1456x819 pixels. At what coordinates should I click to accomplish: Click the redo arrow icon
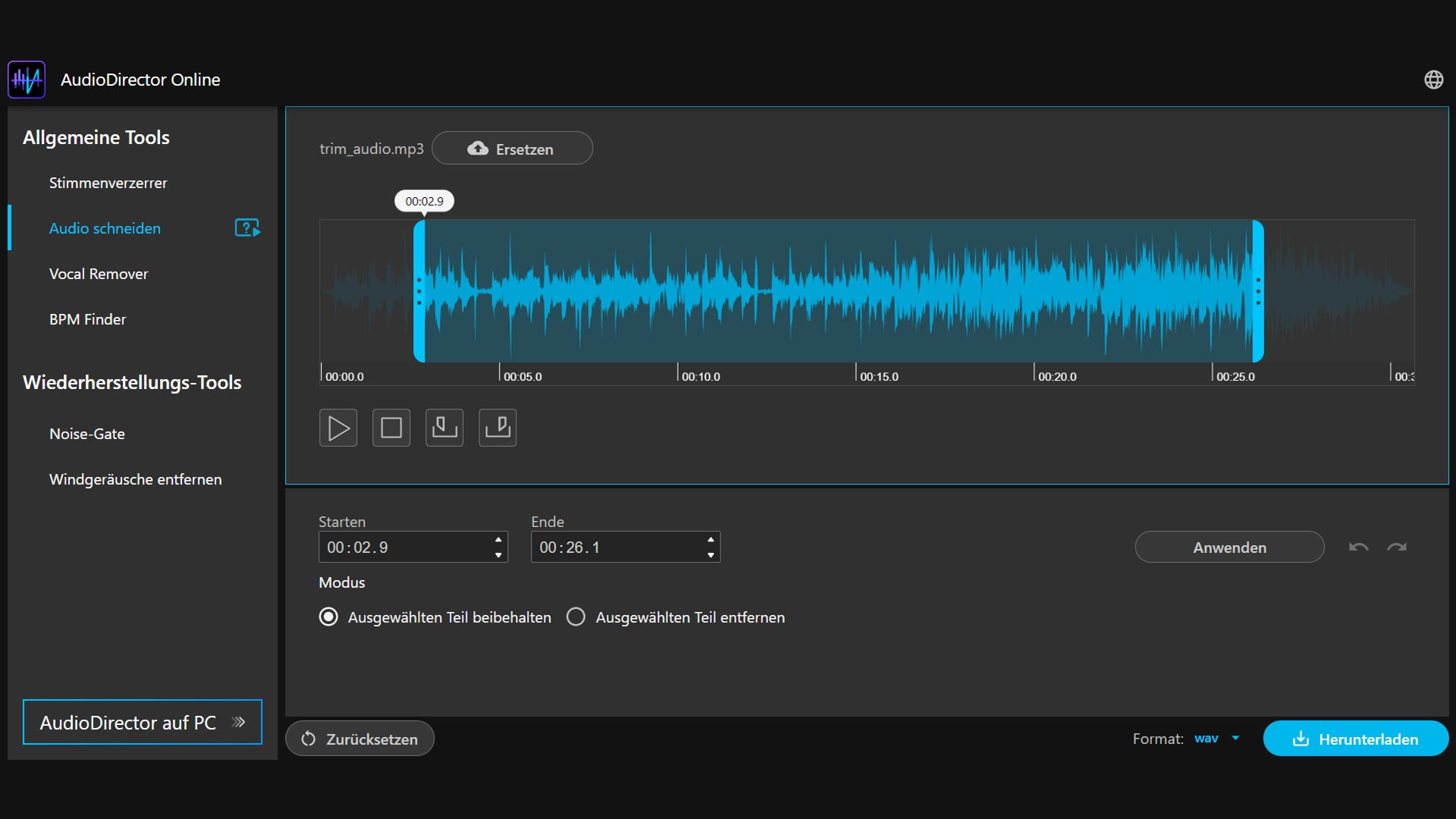pos(1397,548)
